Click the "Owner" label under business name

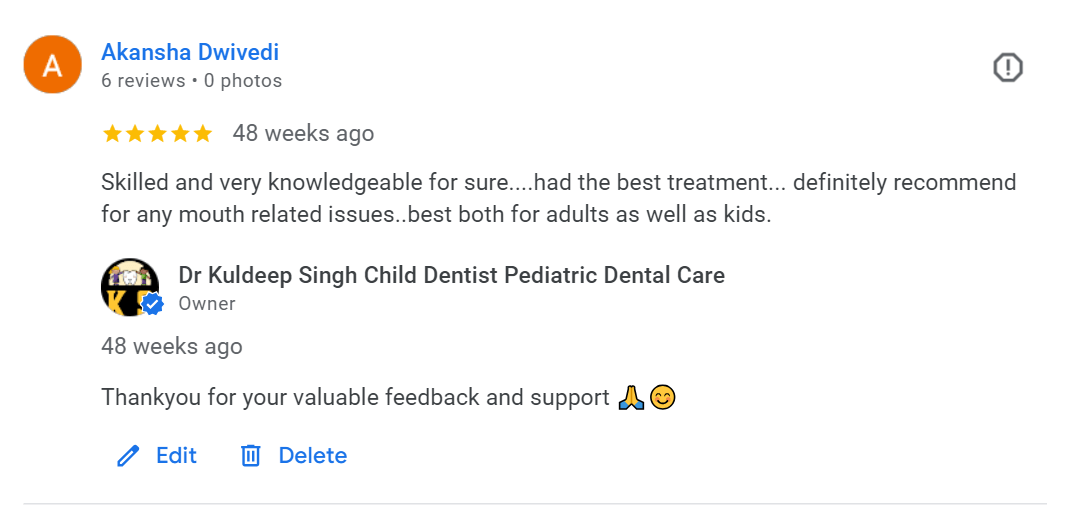click(x=207, y=303)
